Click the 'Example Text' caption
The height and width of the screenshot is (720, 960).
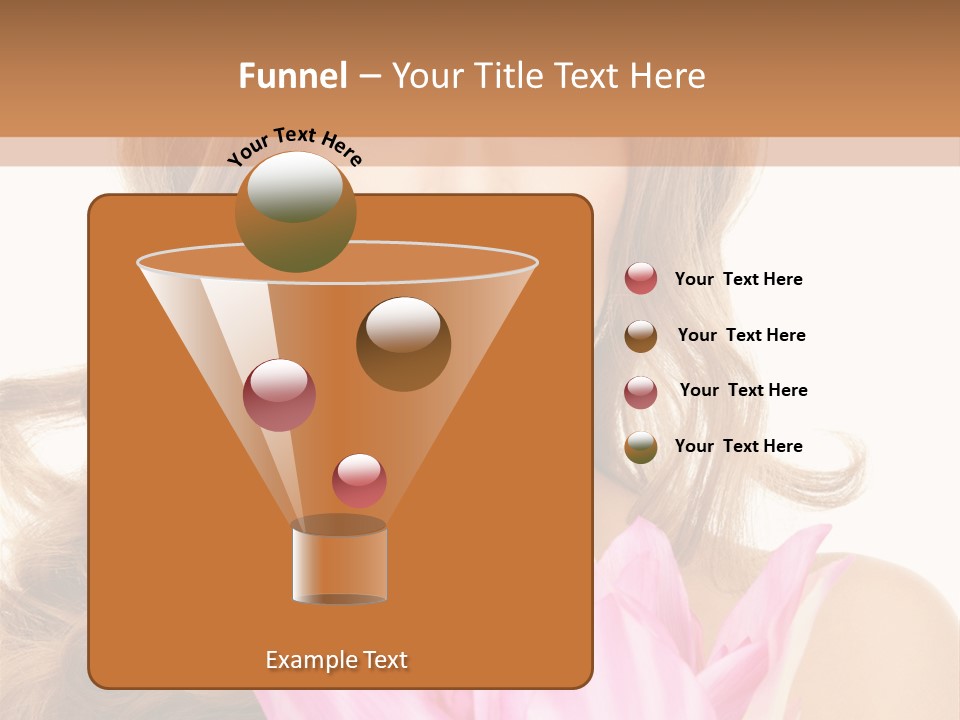click(336, 660)
